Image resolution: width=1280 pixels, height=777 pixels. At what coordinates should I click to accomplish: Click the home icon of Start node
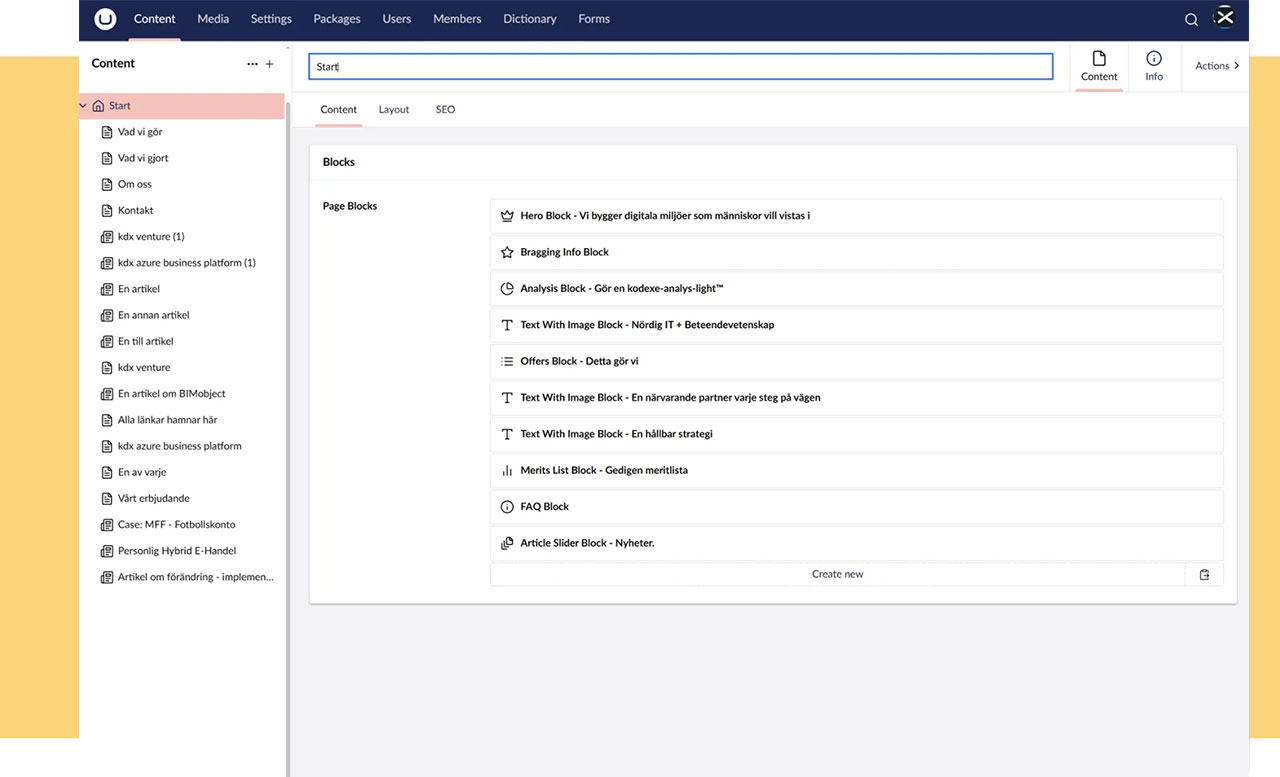click(98, 106)
